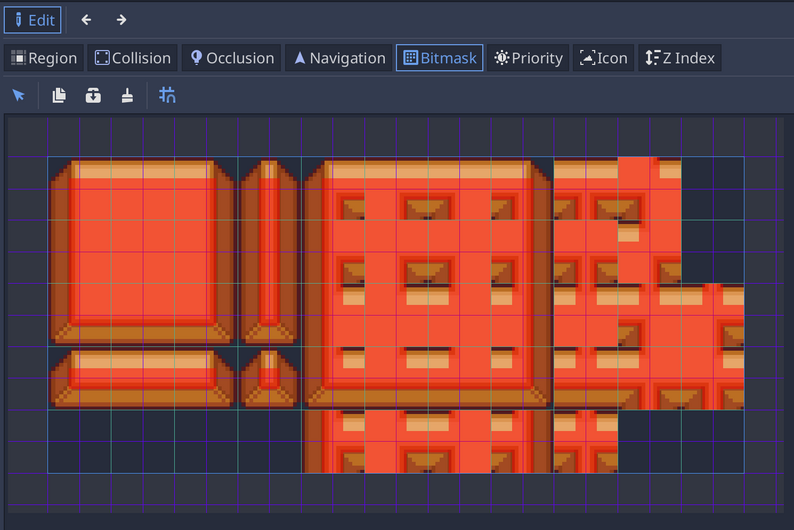The height and width of the screenshot is (530, 794).
Task: Select the Bitmask tab
Action: pyautogui.click(x=440, y=58)
